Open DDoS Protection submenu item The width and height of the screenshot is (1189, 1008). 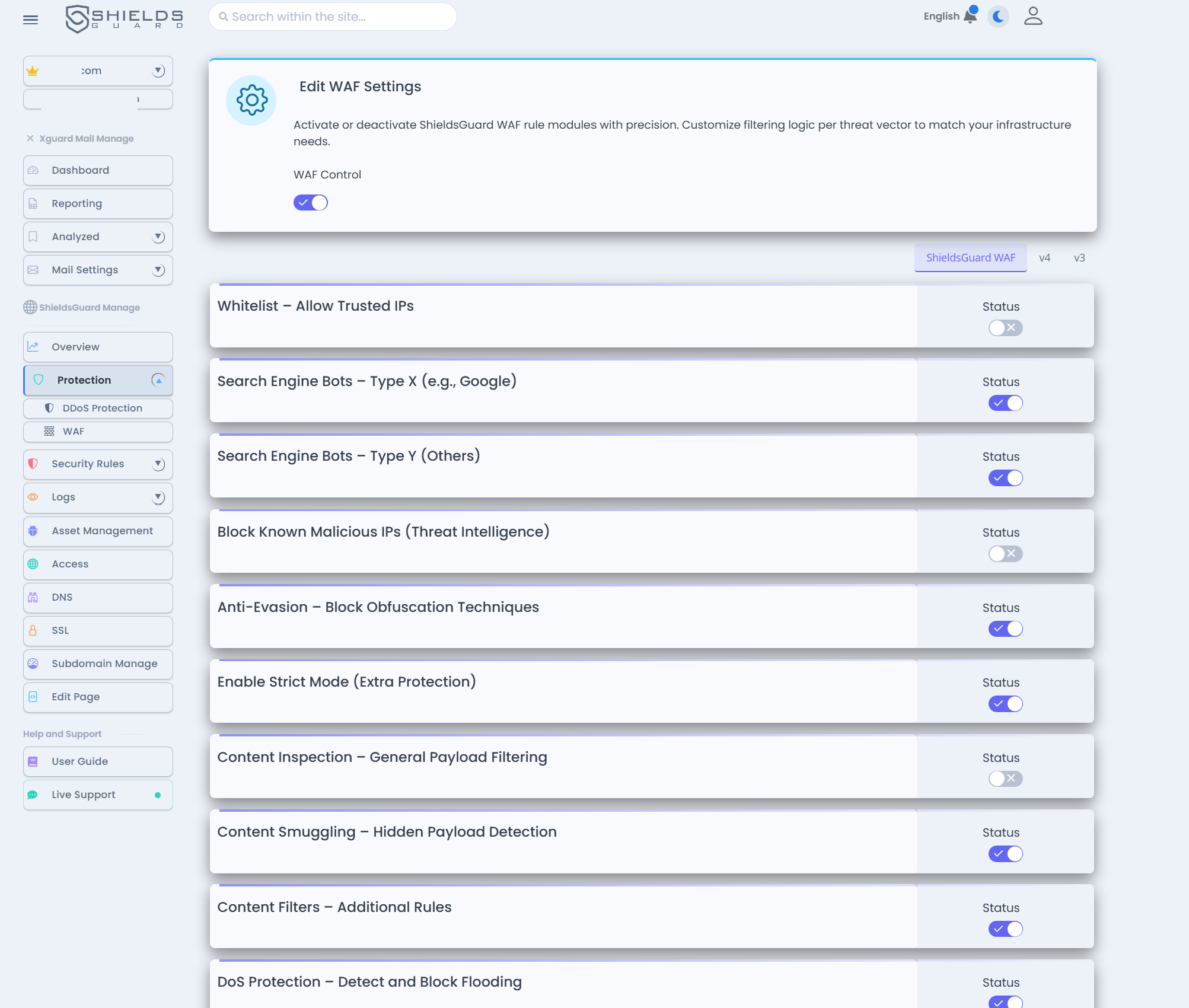(102, 408)
